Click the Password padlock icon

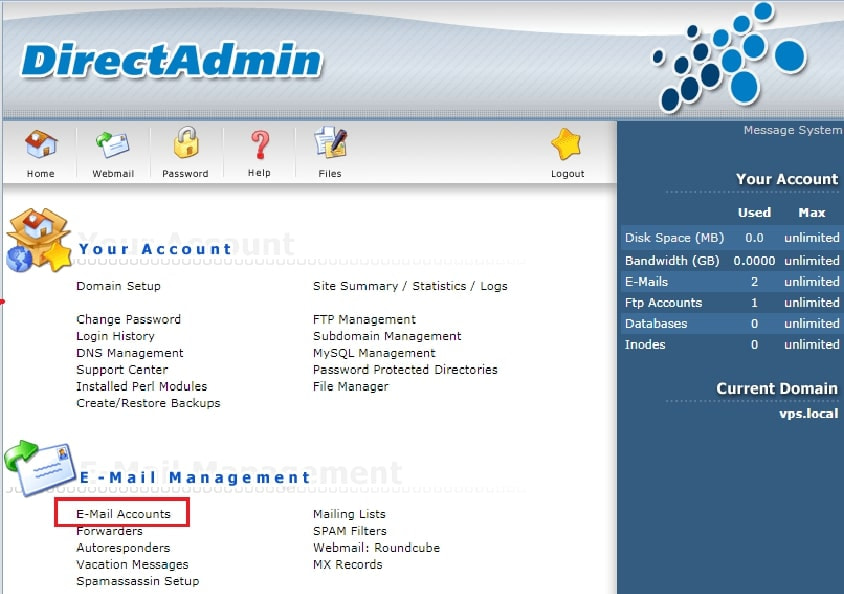click(186, 143)
